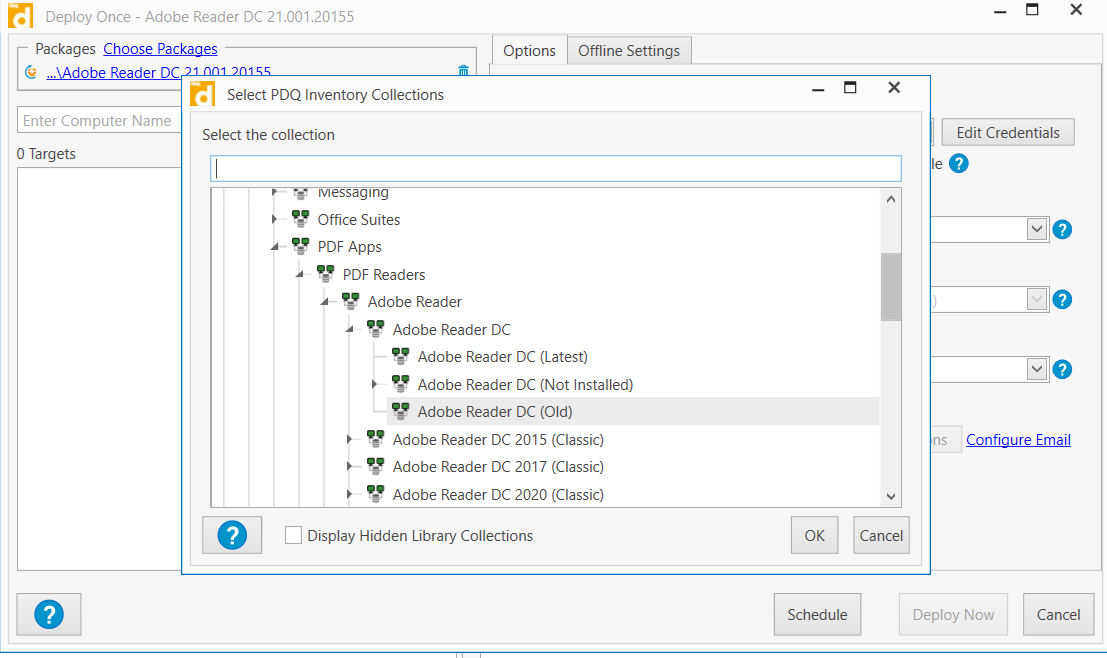The width and height of the screenshot is (1107, 658).
Task: Collapse the PDF Apps tree node
Action: point(275,246)
